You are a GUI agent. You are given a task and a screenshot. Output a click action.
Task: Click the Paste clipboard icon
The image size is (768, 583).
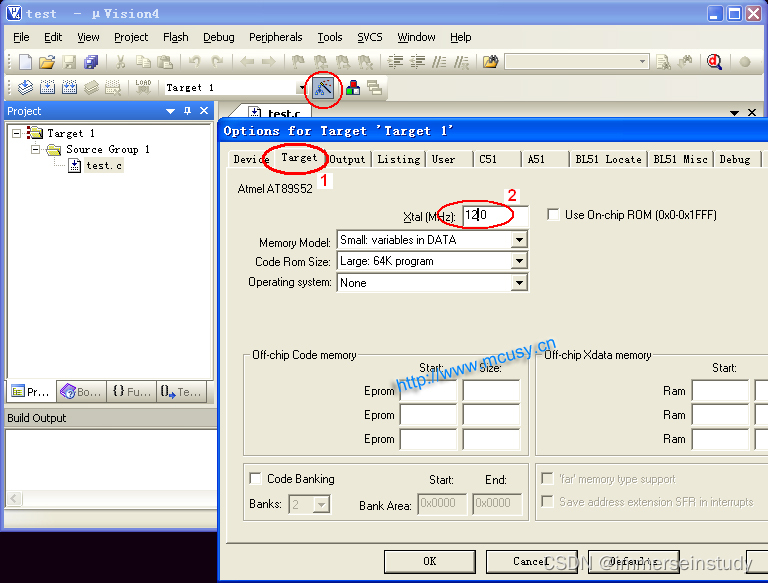point(165,62)
